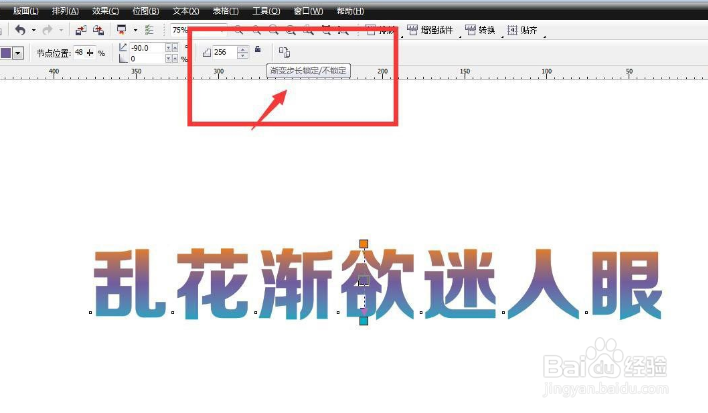The width and height of the screenshot is (708, 413).
Task: Expand the 转换 flyout corner arrow
Action: point(503,36)
